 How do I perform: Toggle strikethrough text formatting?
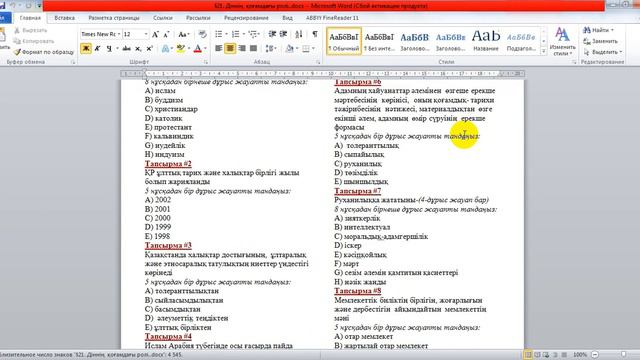(x=127, y=49)
